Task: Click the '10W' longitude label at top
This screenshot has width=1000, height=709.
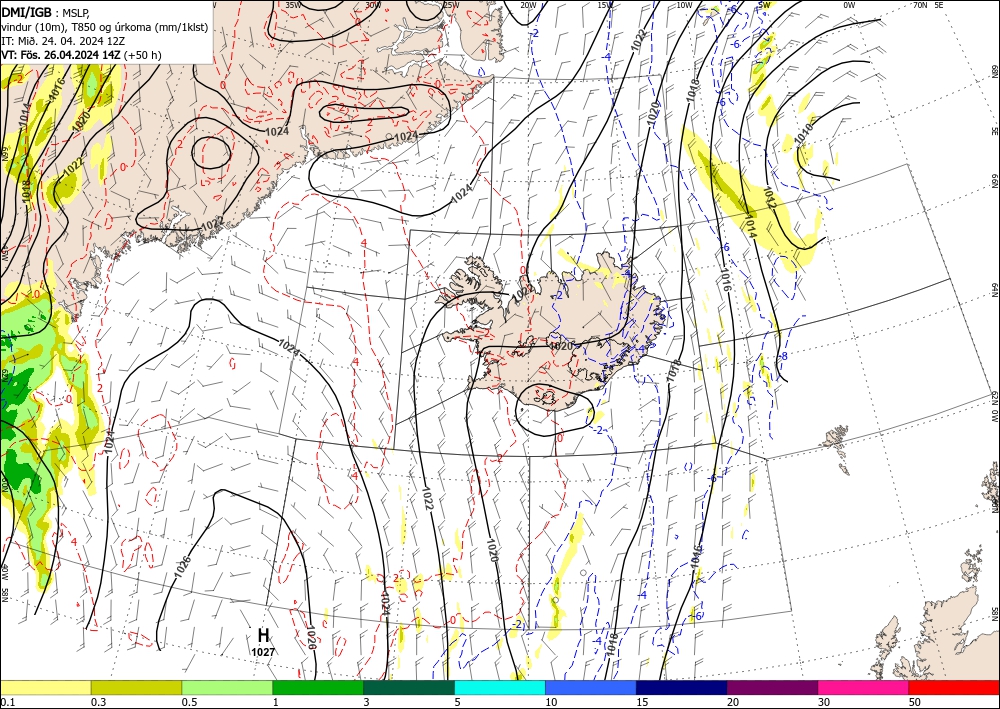Action: click(684, 5)
